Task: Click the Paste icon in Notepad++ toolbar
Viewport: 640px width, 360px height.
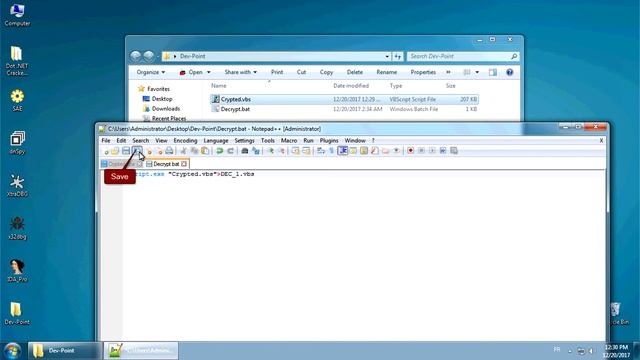Action: point(205,151)
